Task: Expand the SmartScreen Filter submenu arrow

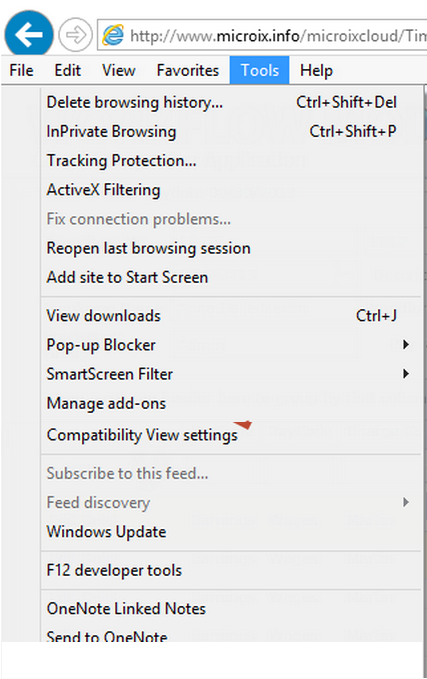Action: point(406,374)
